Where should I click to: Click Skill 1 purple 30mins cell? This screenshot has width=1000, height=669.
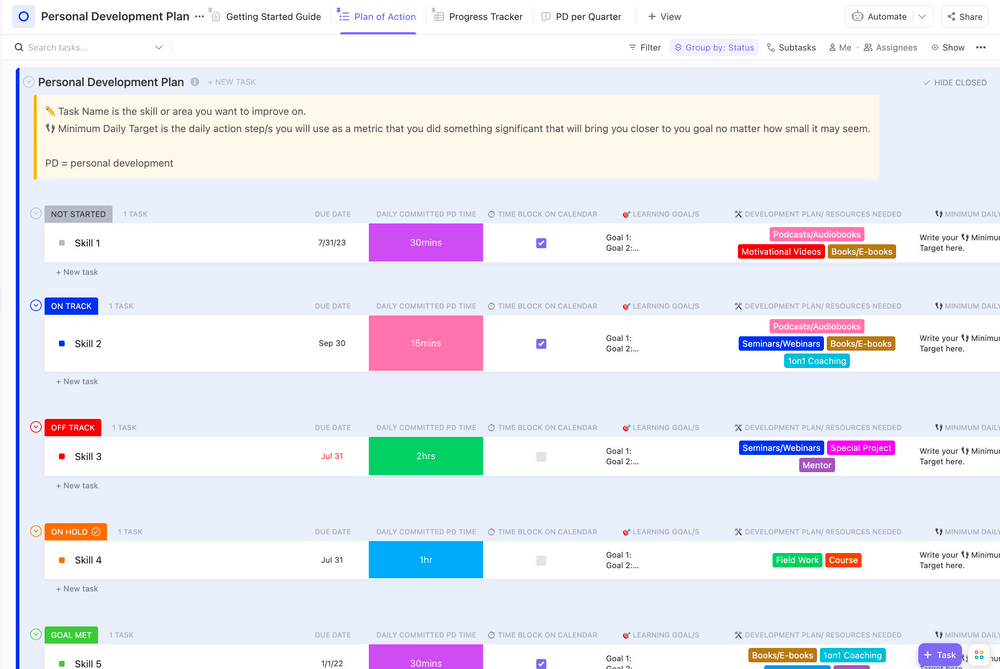click(426, 242)
